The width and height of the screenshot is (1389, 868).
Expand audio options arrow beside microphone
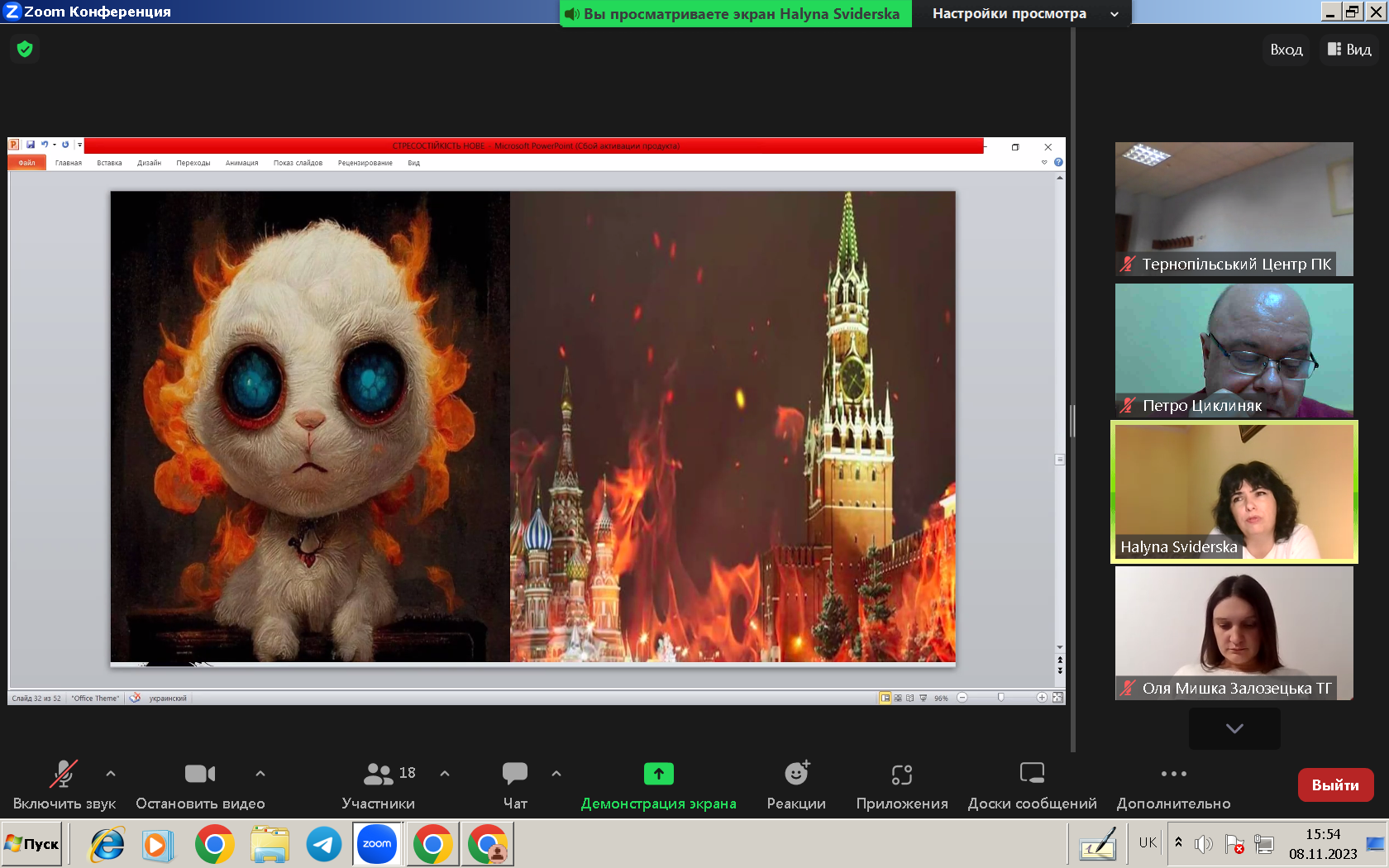[111, 774]
